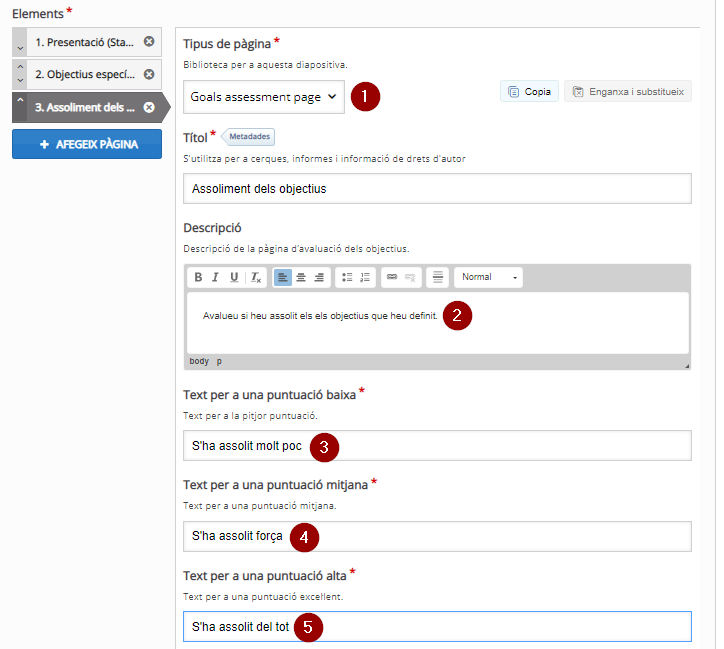Move '3. Assoliment dels' page up
The height and width of the screenshot is (649, 724).
coord(20,100)
